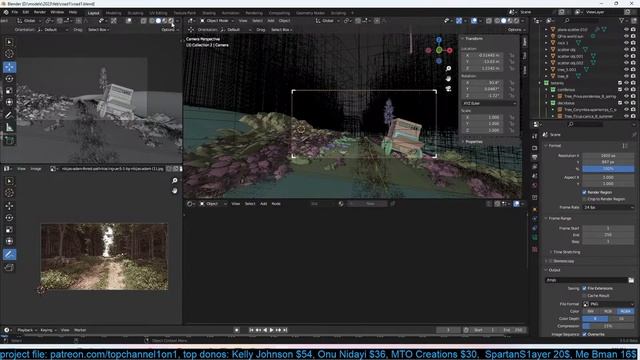640x360 pixels.
Task: Open the XYZ Euler rotation mode dropdown
Action: coord(489,104)
